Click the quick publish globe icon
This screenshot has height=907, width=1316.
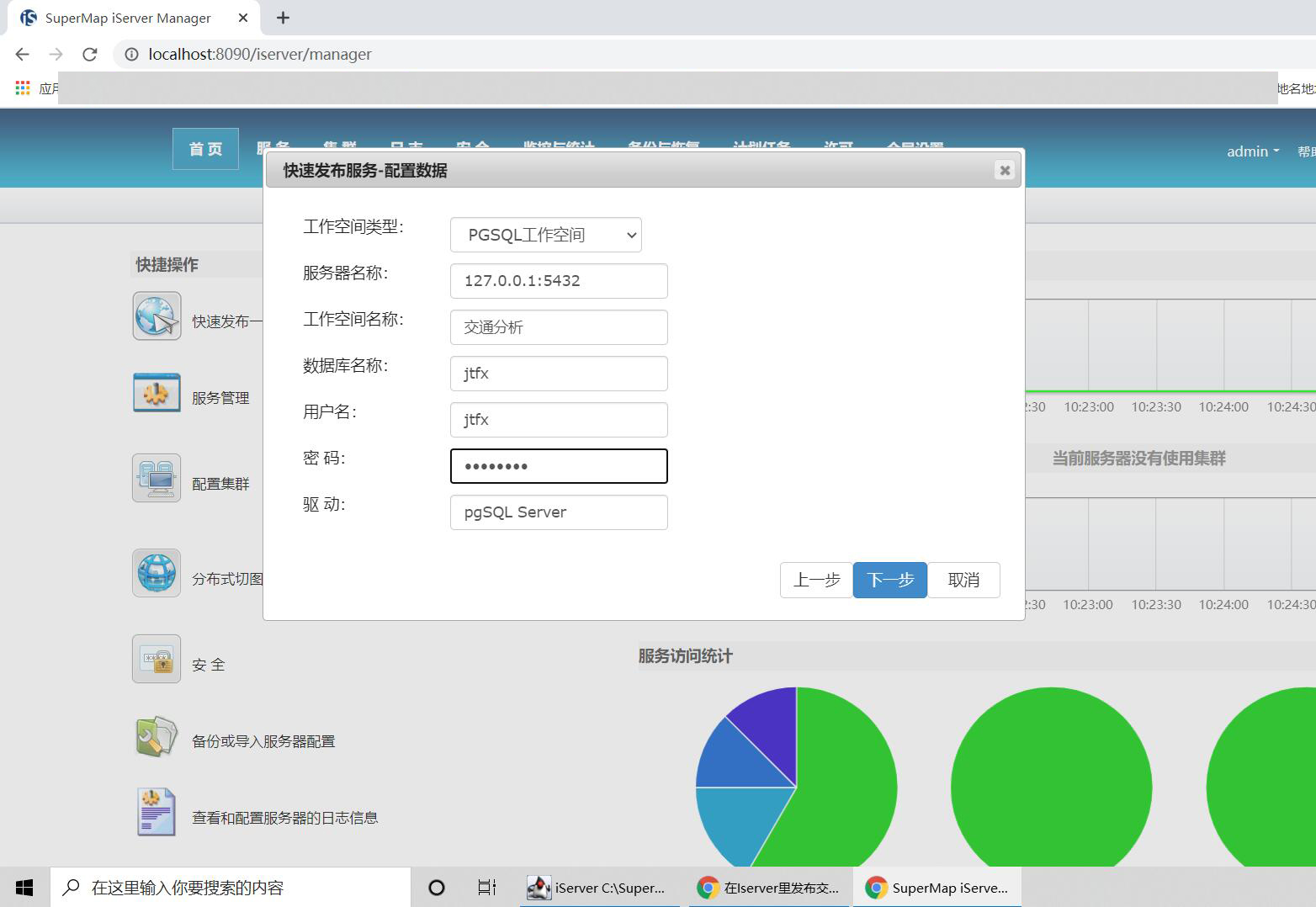[157, 316]
